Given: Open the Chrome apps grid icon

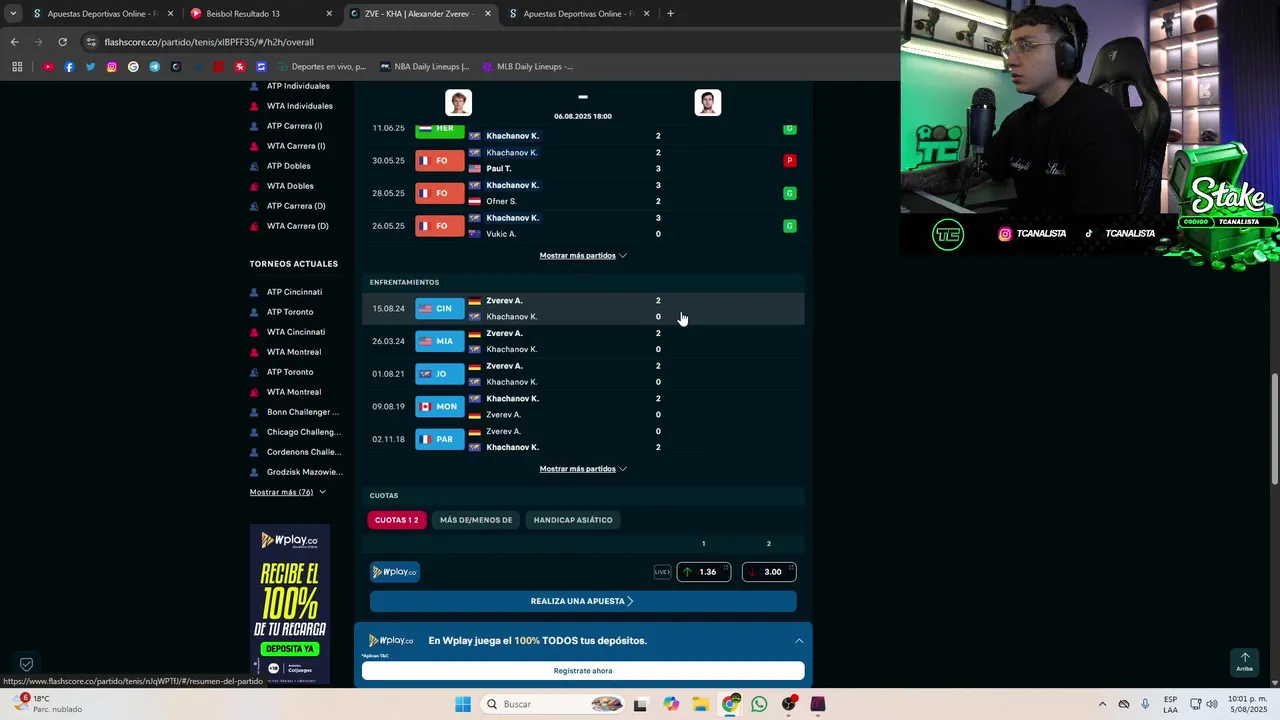Looking at the screenshot, I should click(x=17, y=67).
